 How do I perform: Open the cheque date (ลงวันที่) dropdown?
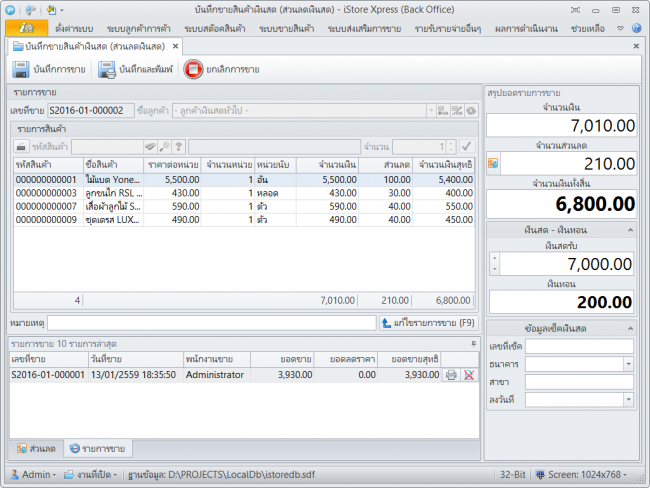(x=626, y=400)
